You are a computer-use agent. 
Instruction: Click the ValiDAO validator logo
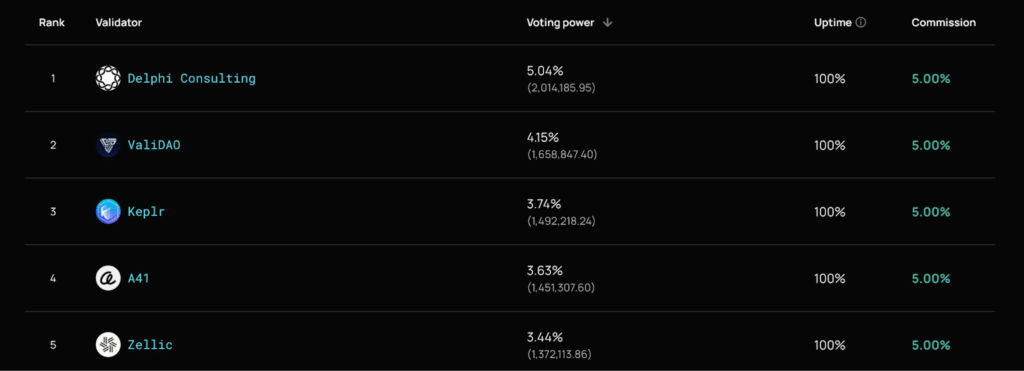(x=108, y=145)
